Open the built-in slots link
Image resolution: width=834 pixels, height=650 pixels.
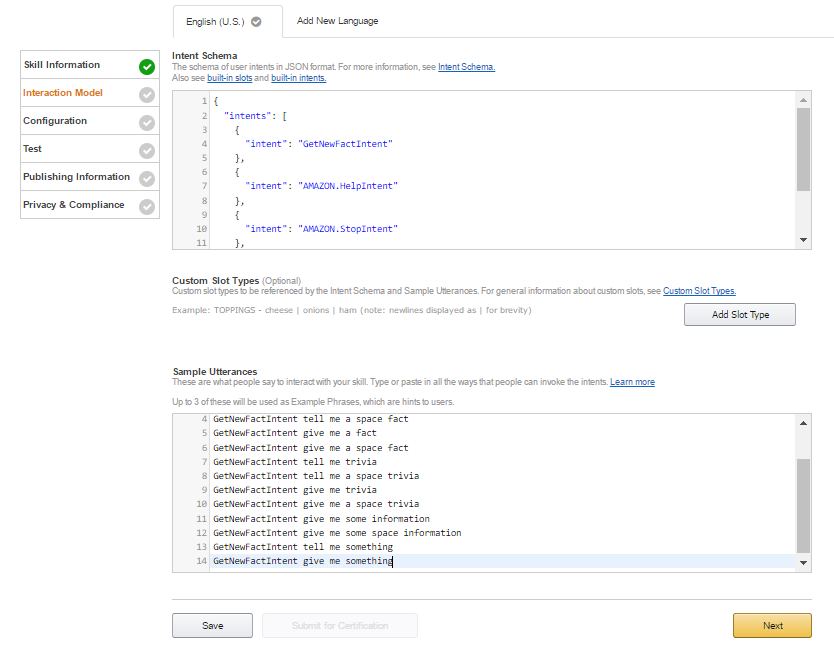(229, 78)
